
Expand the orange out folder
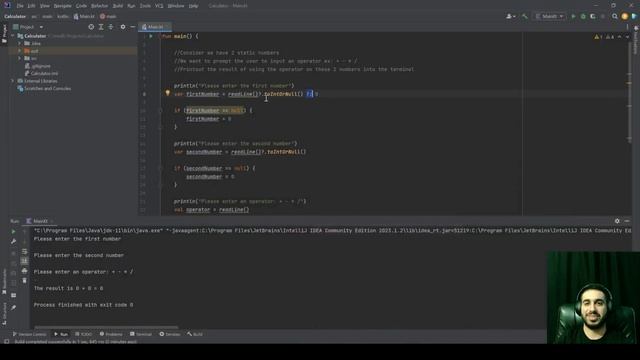[x=19, y=51]
